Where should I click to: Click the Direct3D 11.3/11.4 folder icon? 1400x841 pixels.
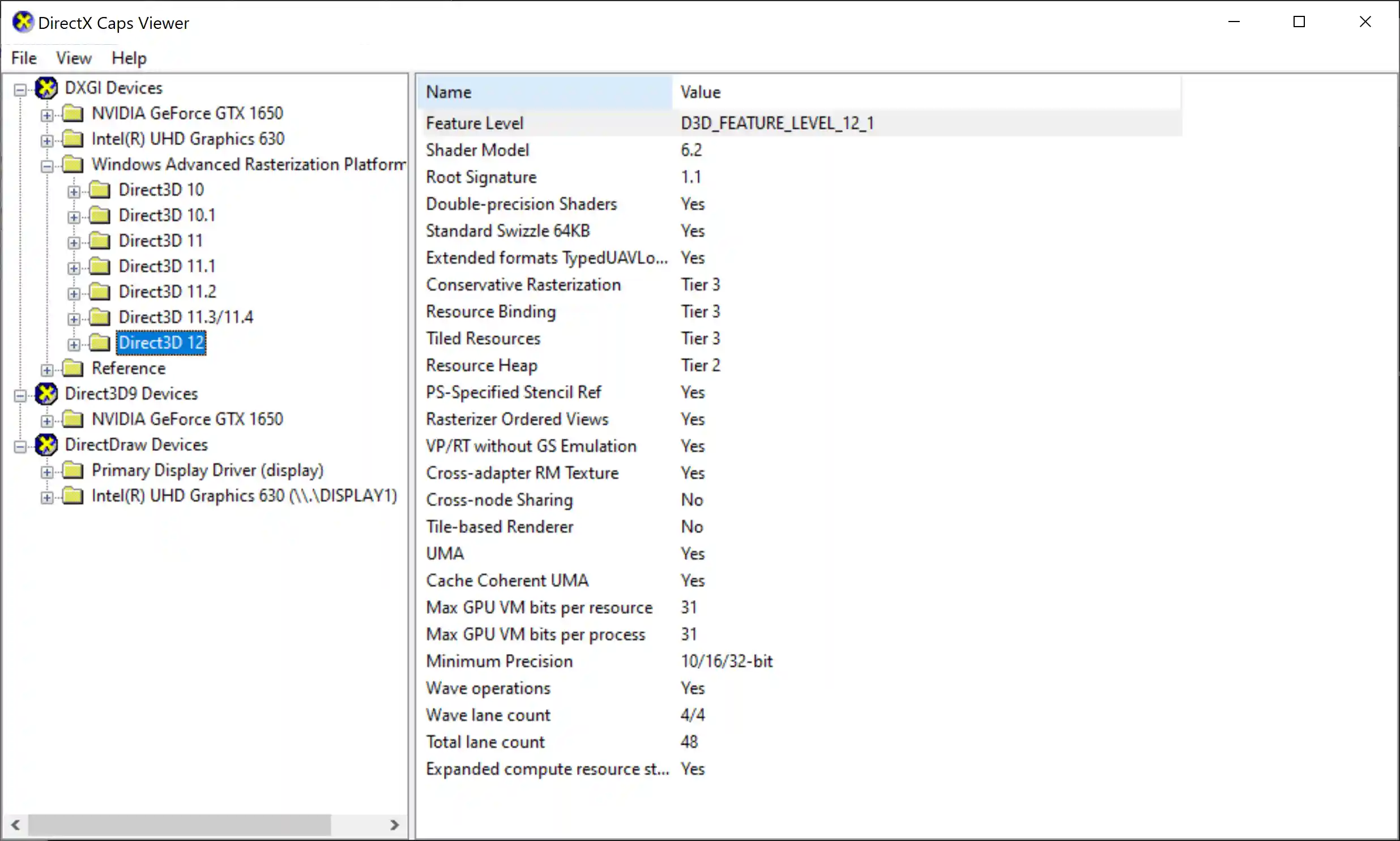(x=100, y=317)
